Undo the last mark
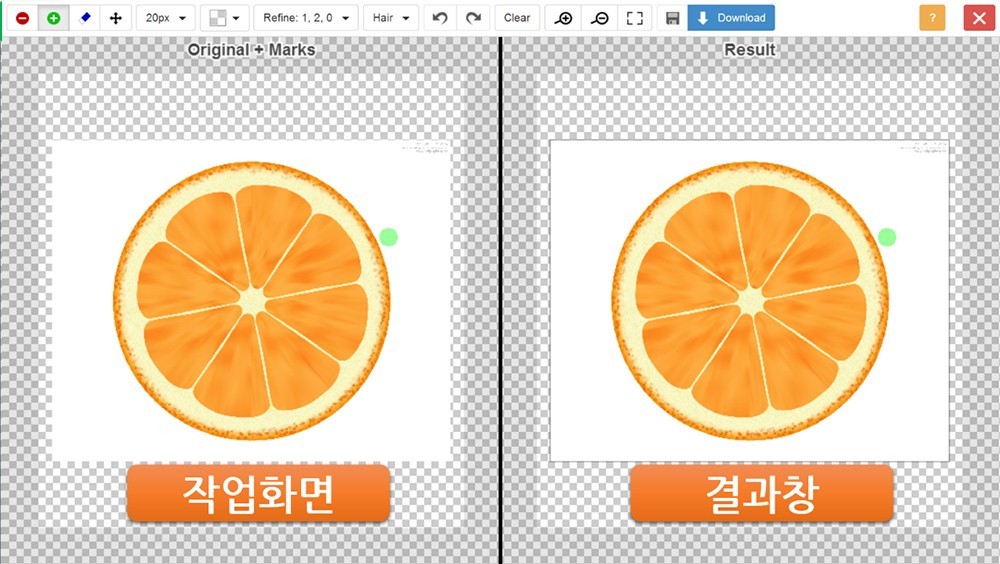Image resolution: width=1000 pixels, height=564 pixels. [x=440, y=18]
